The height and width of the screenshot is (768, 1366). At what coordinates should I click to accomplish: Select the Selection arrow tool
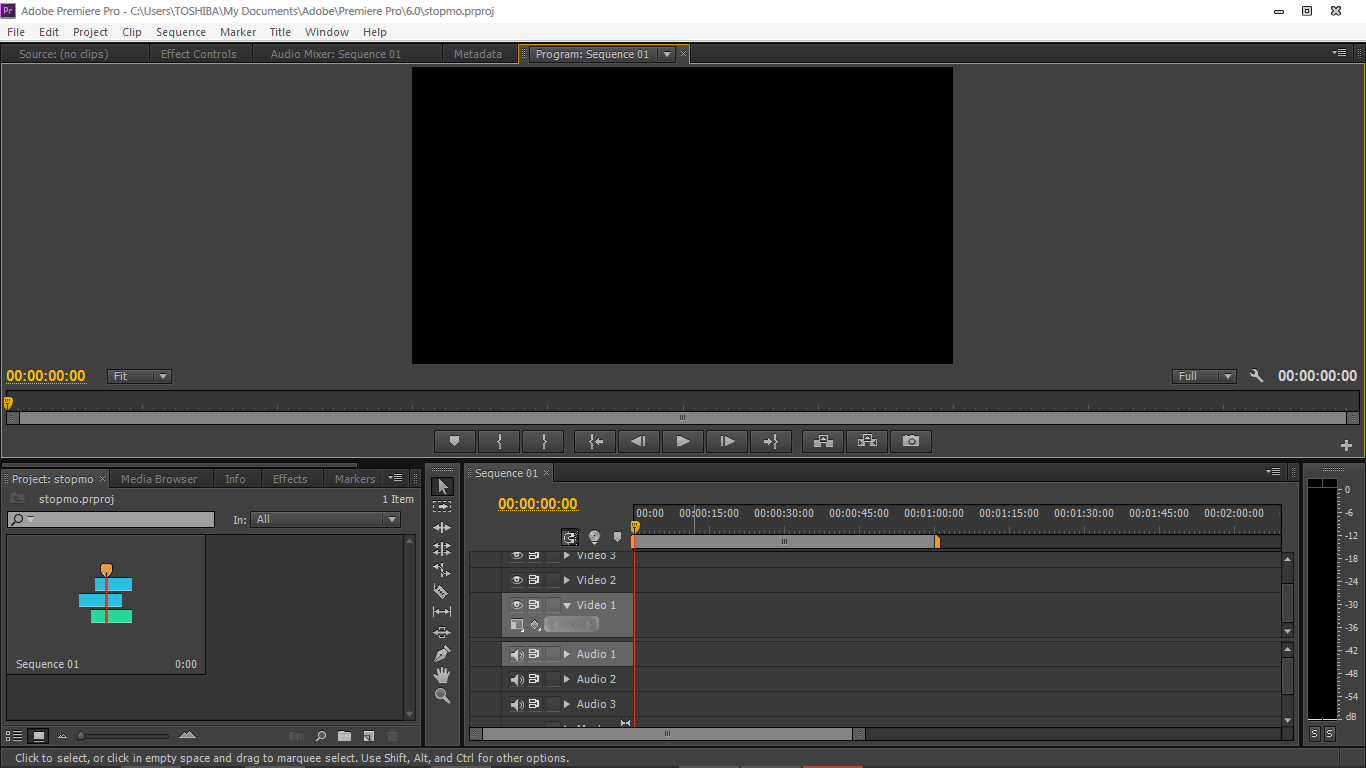tap(442, 487)
